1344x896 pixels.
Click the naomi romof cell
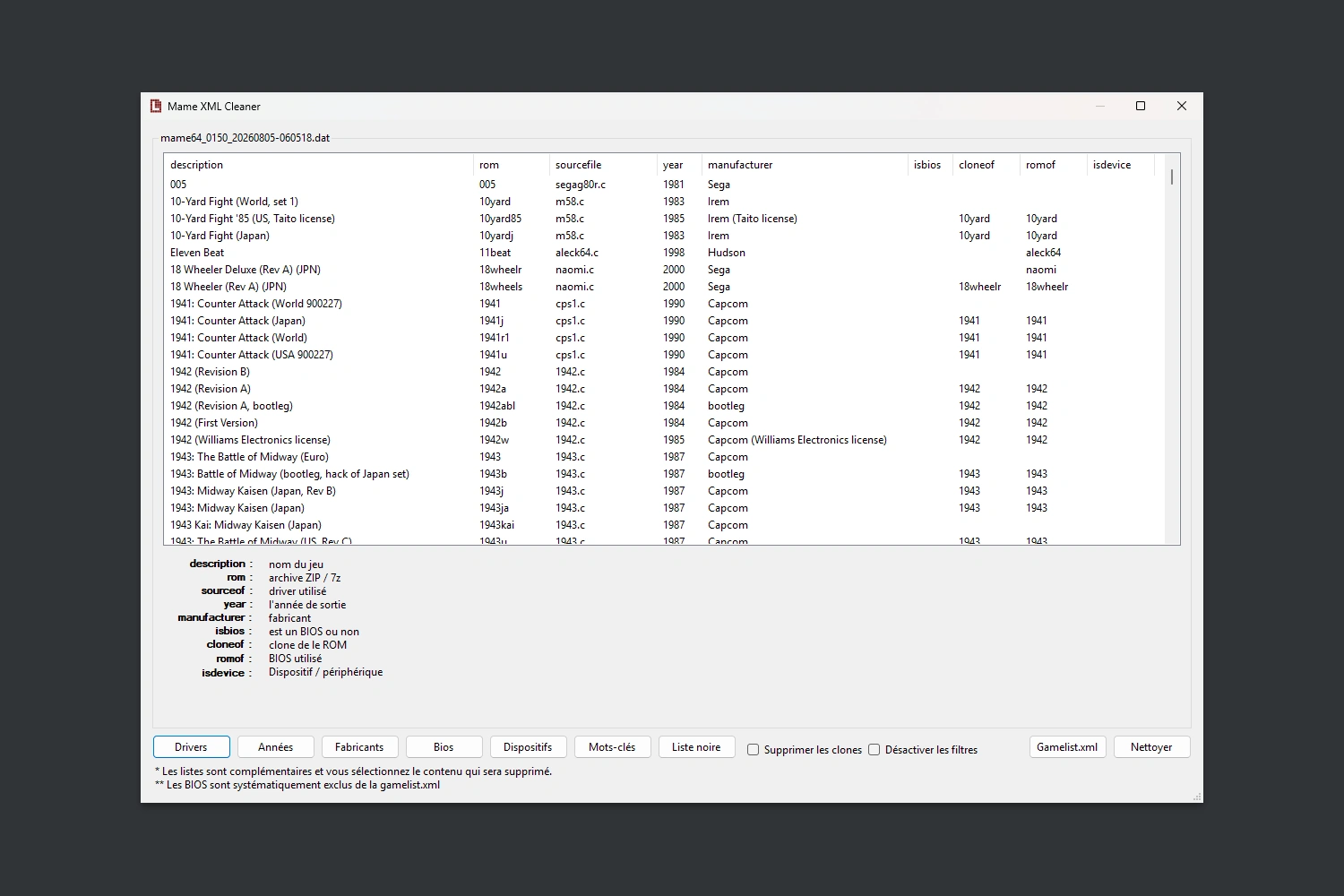click(x=1041, y=270)
